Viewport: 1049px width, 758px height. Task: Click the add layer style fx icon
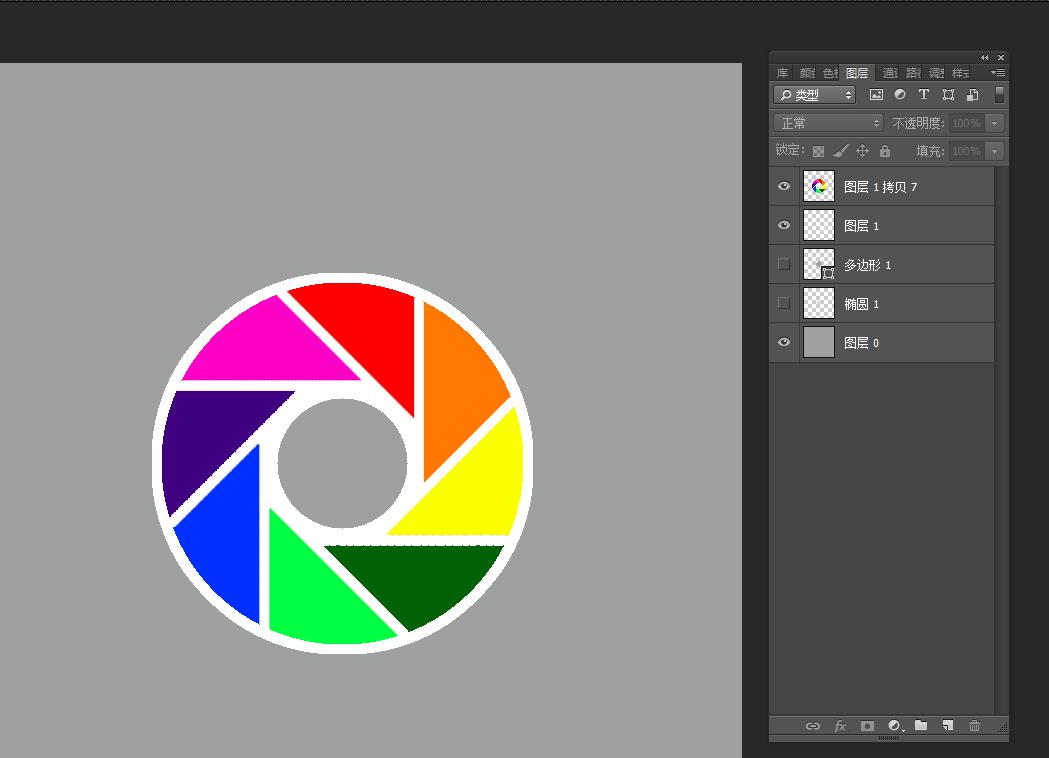pyautogui.click(x=840, y=726)
